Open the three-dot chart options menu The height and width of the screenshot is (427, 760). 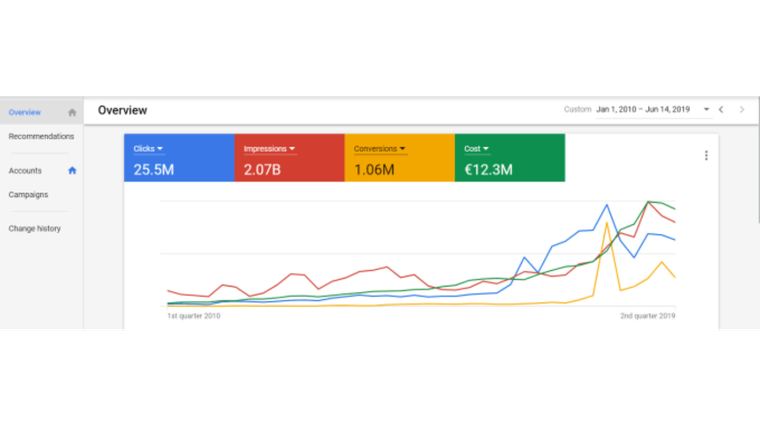[x=706, y=155]
